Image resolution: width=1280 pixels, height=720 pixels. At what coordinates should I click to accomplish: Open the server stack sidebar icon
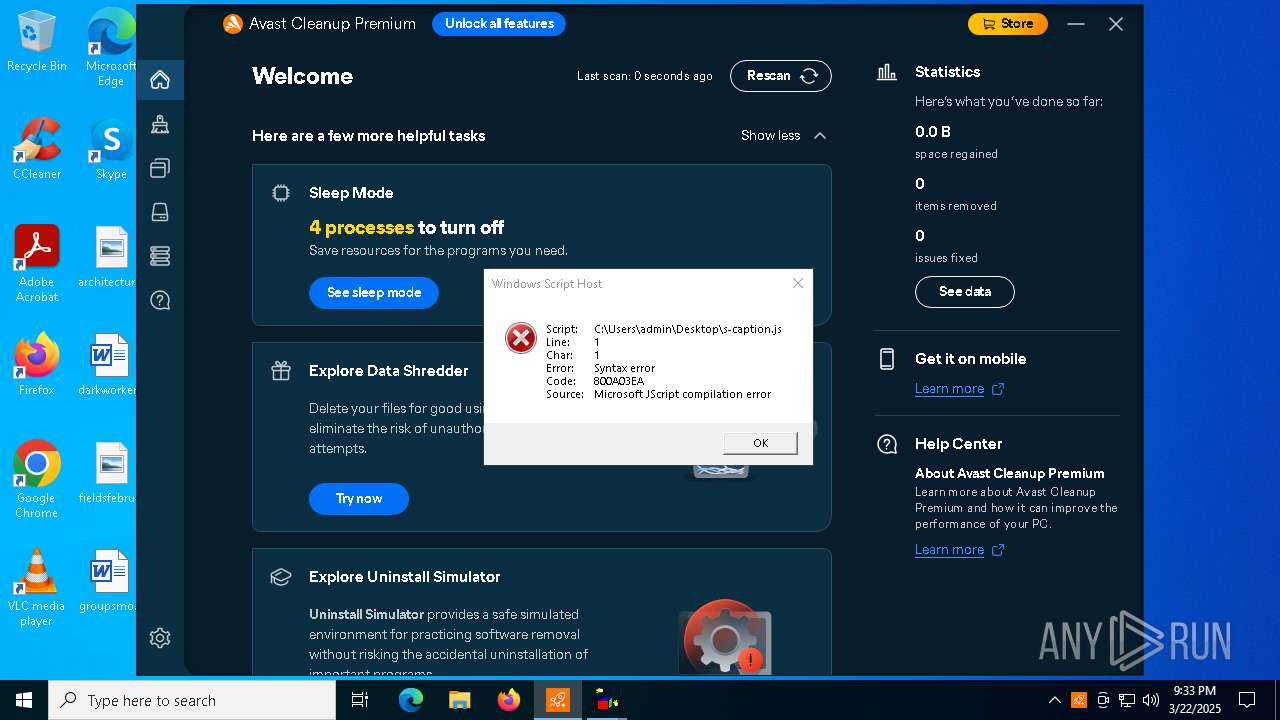160,256
